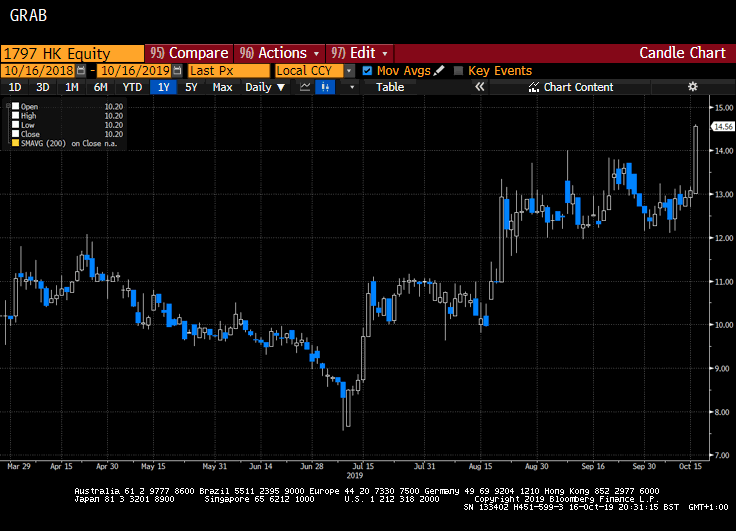This screenshot has height=531, width=736.
Task: Click the GRAB command text
Action: (28, 15)
